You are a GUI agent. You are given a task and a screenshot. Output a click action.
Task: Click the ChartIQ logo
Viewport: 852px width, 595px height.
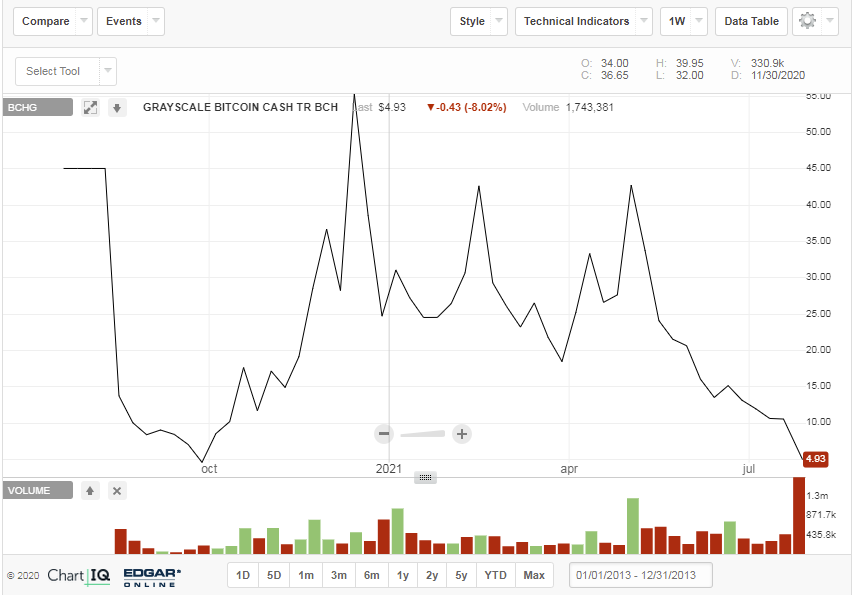(79, 575)
